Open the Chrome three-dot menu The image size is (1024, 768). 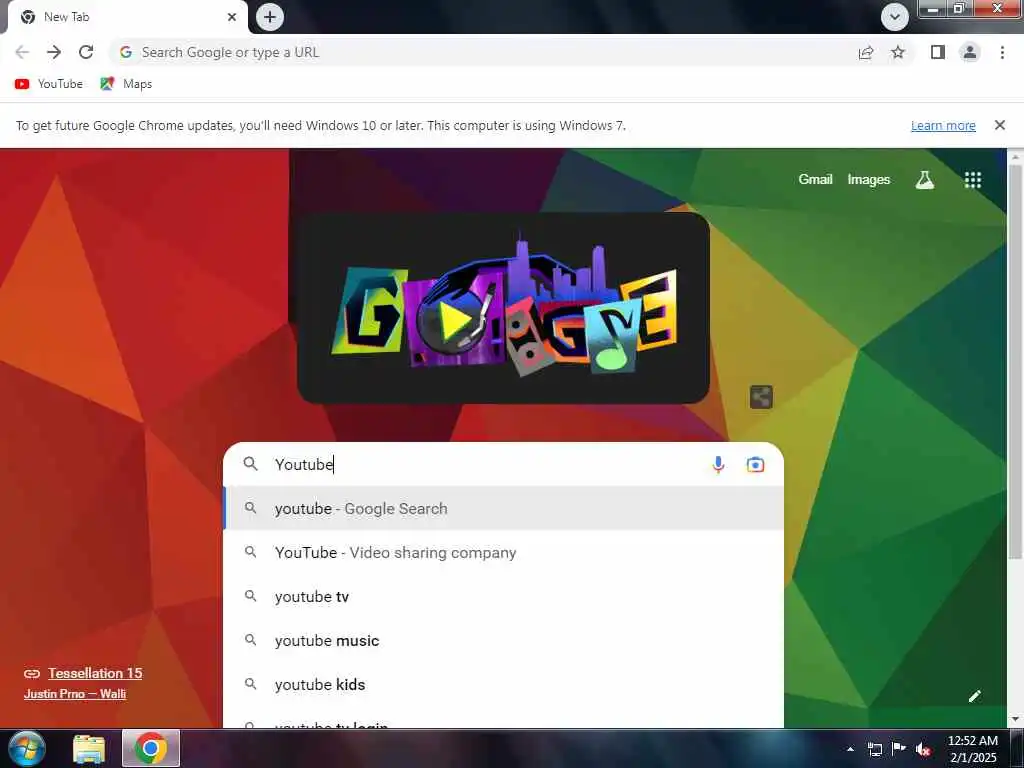coord(1002,52)
